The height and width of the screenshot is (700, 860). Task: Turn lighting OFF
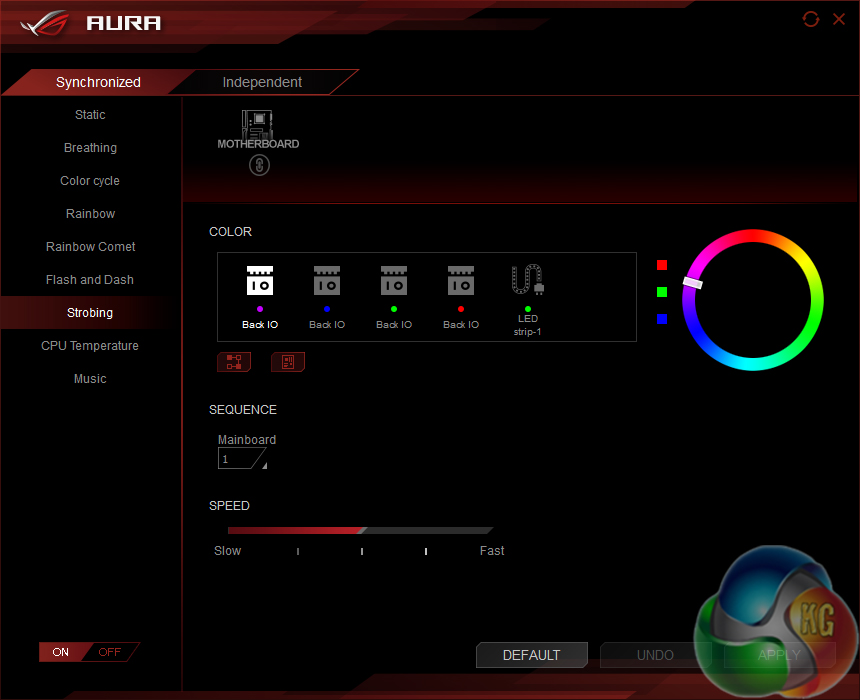[x=110, y=652]
